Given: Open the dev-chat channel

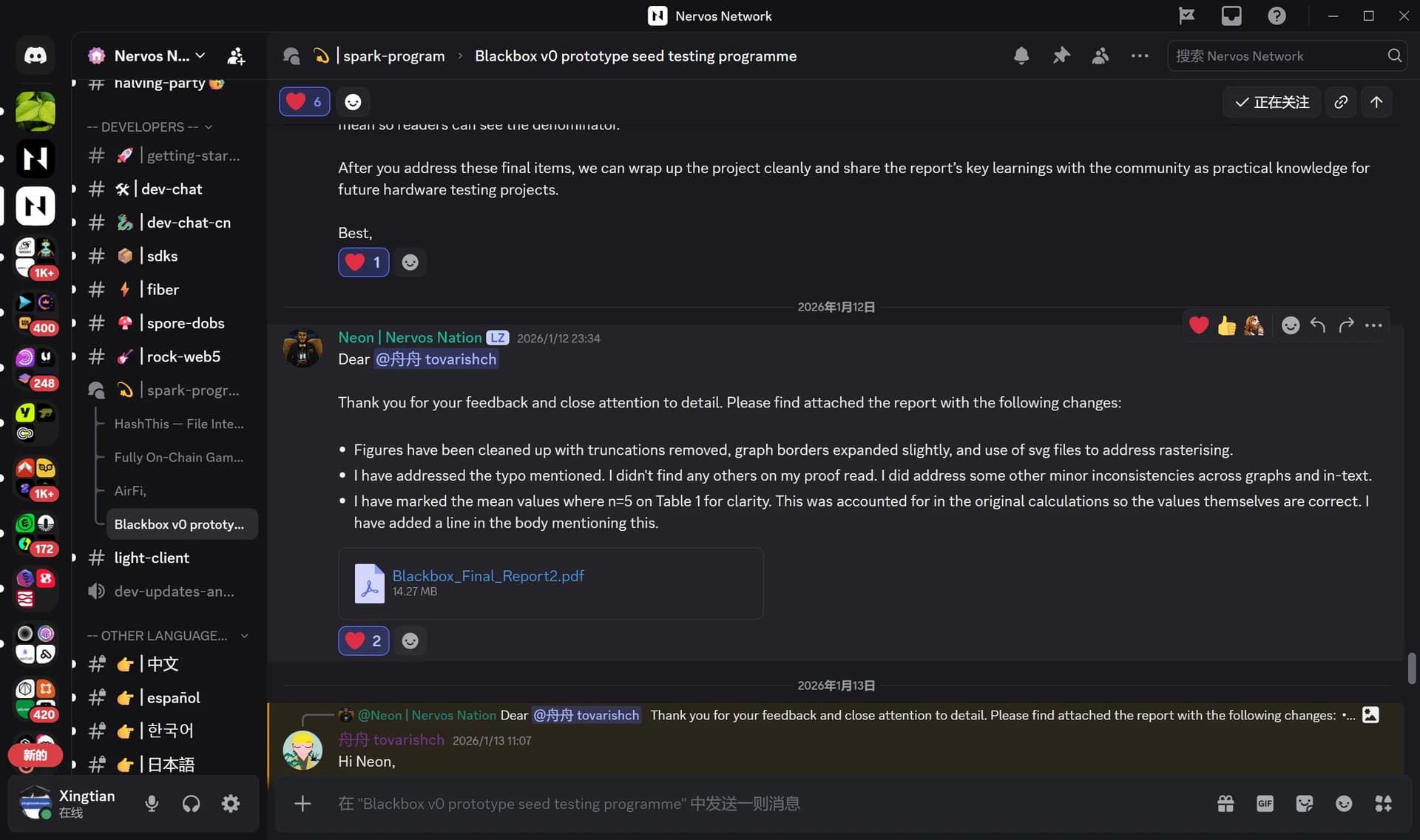Looking at the screenshot, I should coord(172,189).
